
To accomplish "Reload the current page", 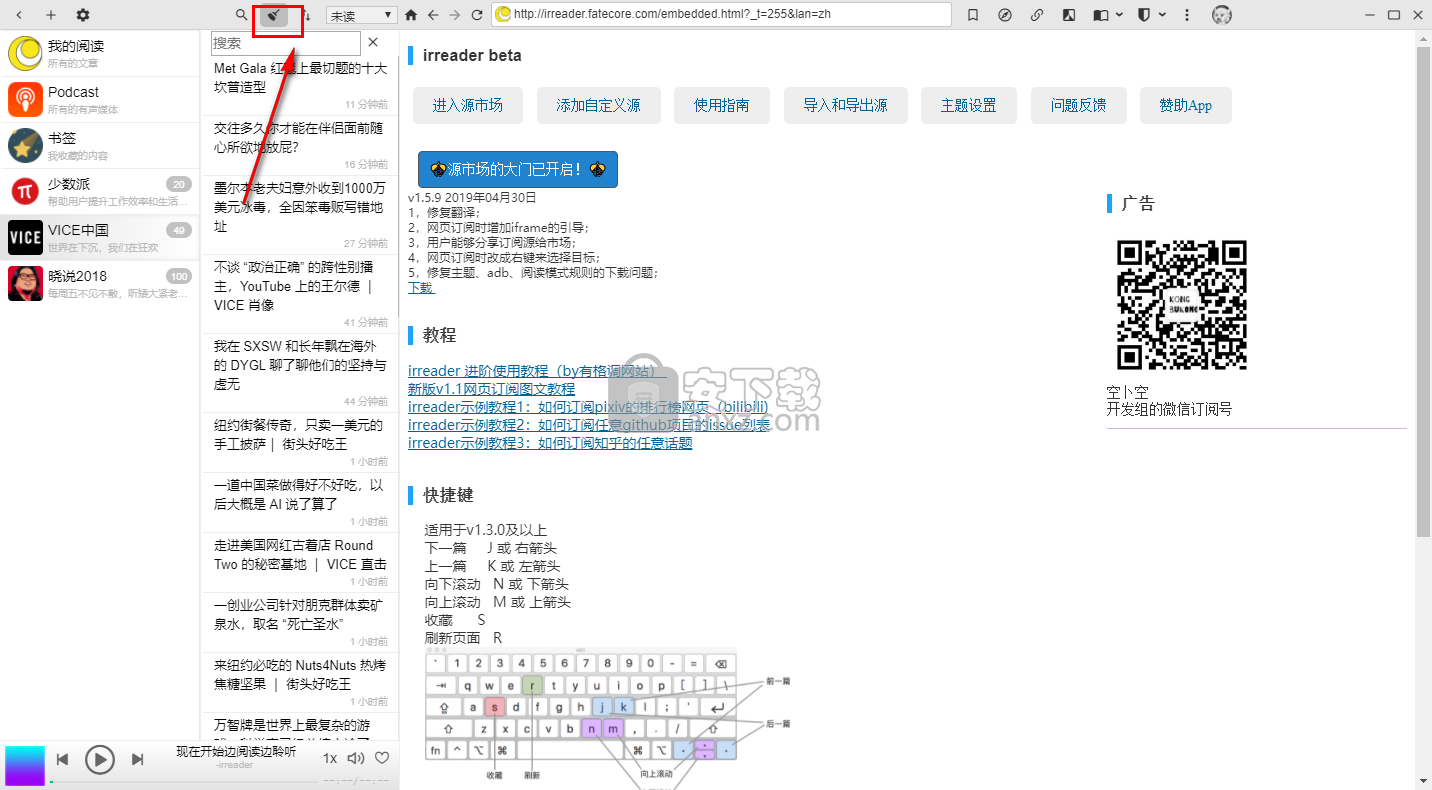I will pyautogui.click(x=477, y=15).
